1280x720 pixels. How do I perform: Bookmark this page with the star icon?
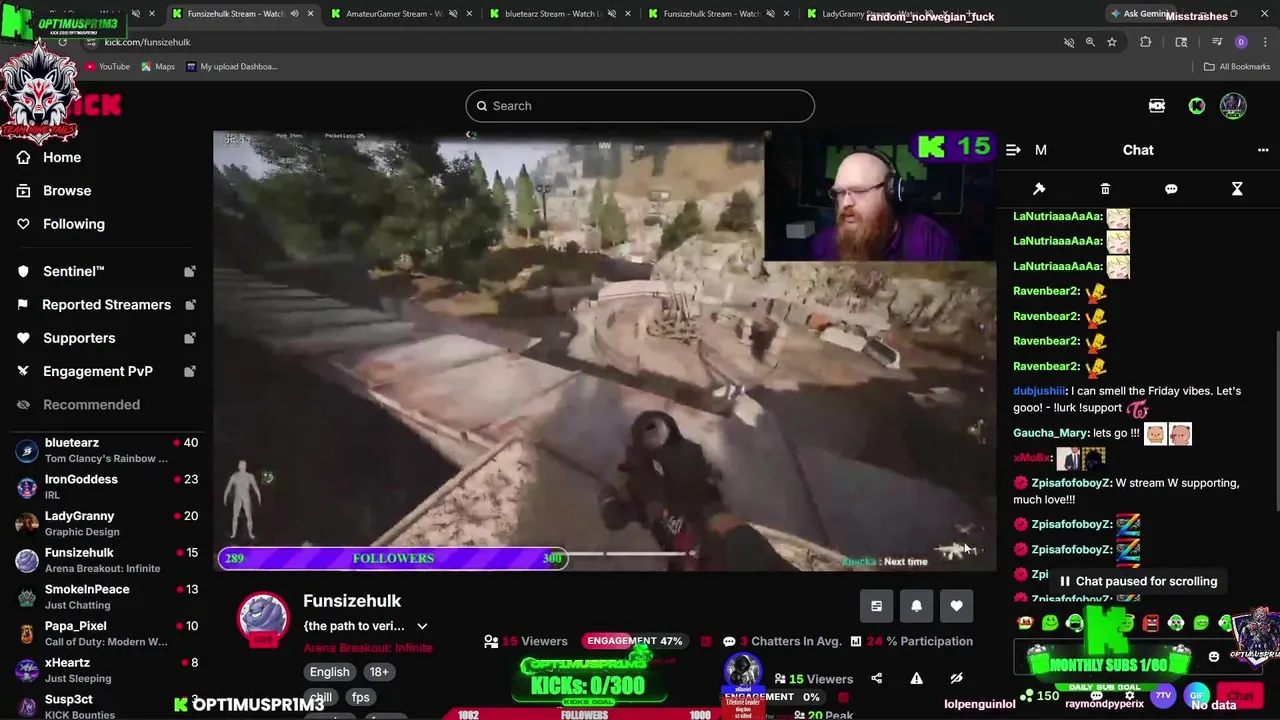click(1111, 42)
